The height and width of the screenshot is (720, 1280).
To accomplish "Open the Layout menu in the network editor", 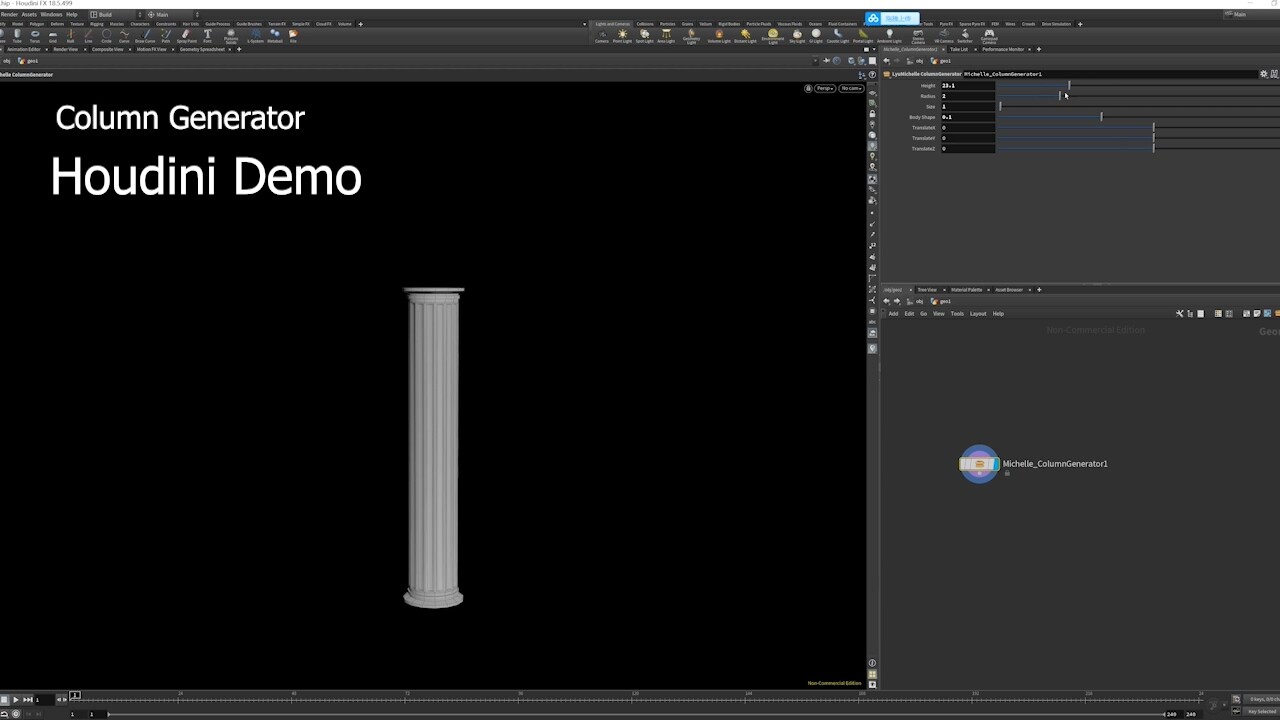I will (978, 313).
